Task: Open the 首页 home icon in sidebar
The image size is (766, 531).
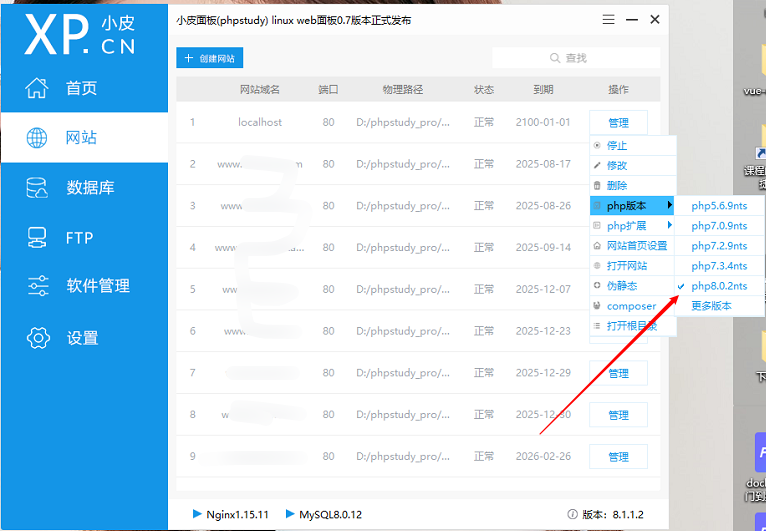Action: [37, 88]
